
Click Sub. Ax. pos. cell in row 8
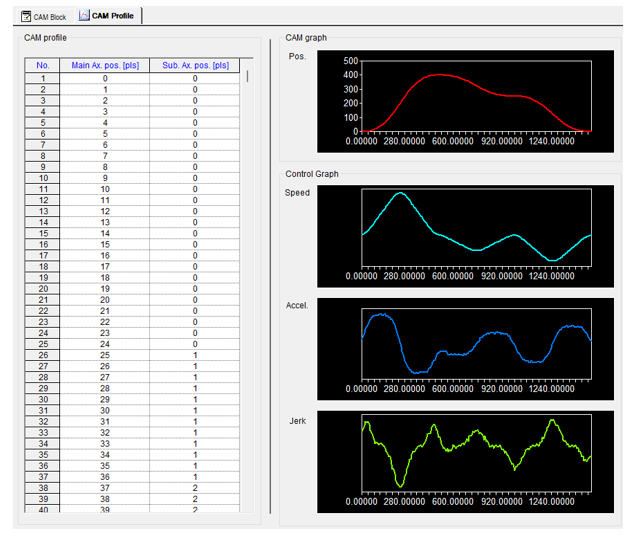195,156
